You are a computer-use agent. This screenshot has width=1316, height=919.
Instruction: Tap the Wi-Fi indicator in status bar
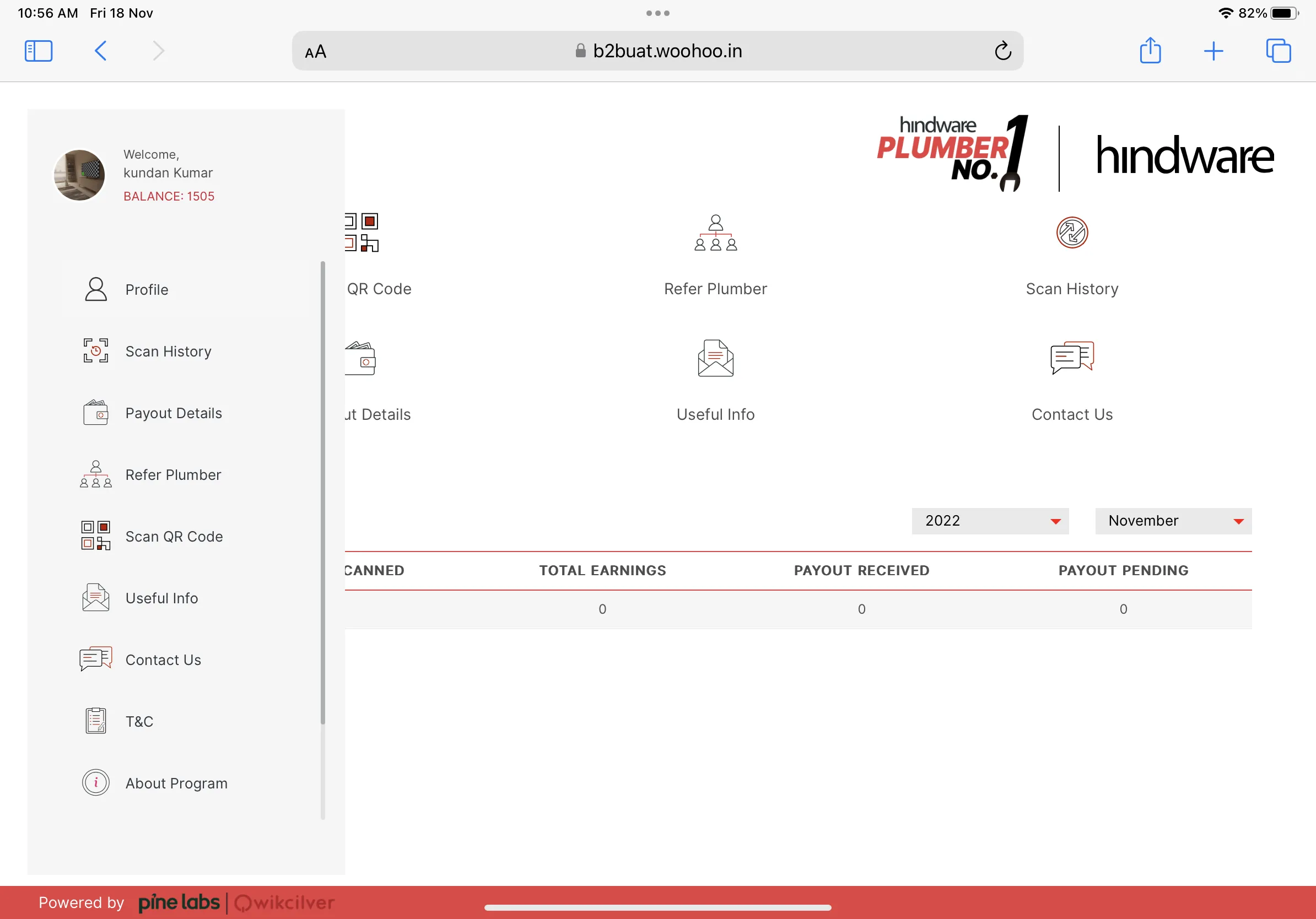tap(1226, 13)
